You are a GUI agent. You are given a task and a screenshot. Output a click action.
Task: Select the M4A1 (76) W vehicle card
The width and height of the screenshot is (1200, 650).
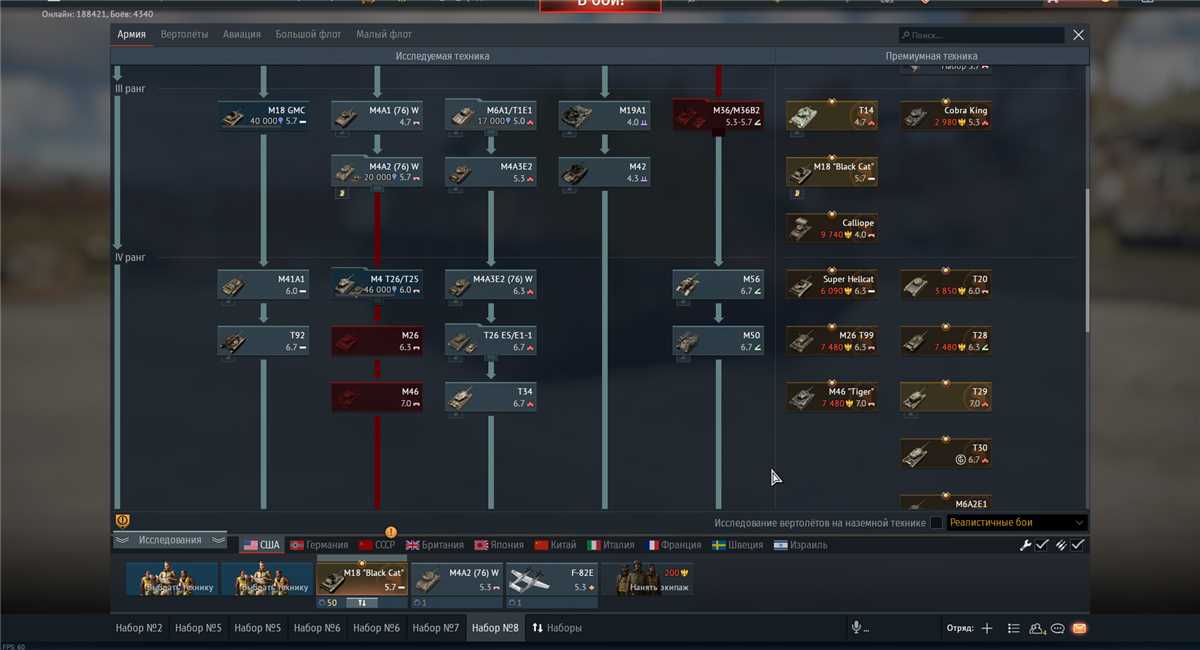click(378, 115)
